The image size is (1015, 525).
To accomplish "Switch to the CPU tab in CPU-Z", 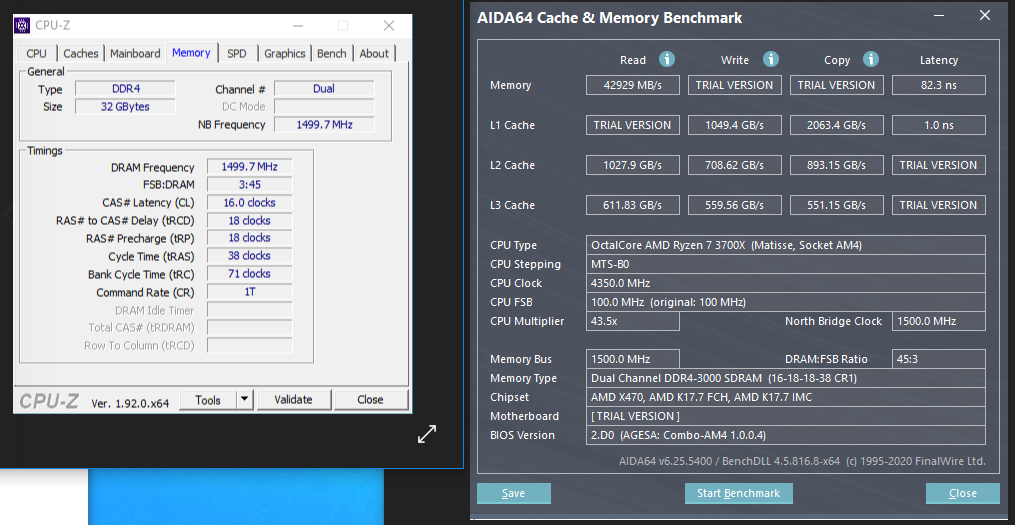I will click(x=36, y=54).
